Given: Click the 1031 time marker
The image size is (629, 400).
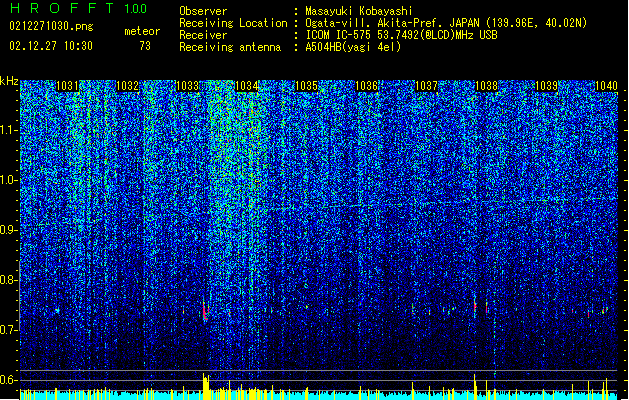Looking at the screenshot, I should (x=67, y=86).
